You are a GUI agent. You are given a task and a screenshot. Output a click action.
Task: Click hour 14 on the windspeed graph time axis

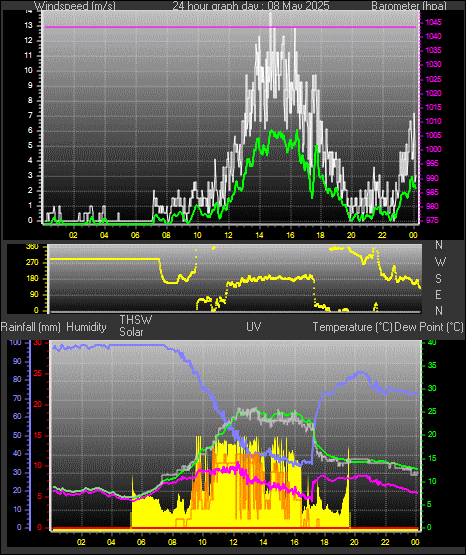[x=259, y=235]
